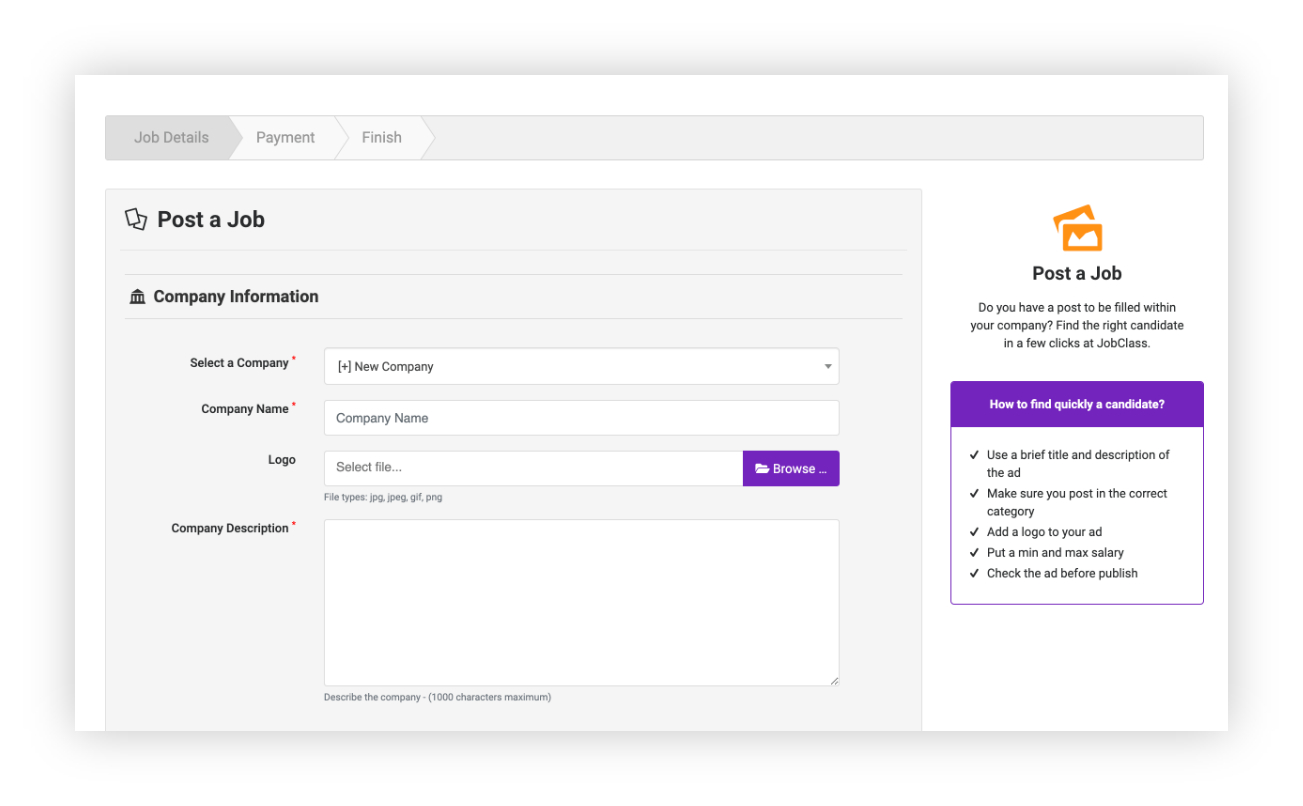Click the bank building icon by Company Information

pos(138,297)
